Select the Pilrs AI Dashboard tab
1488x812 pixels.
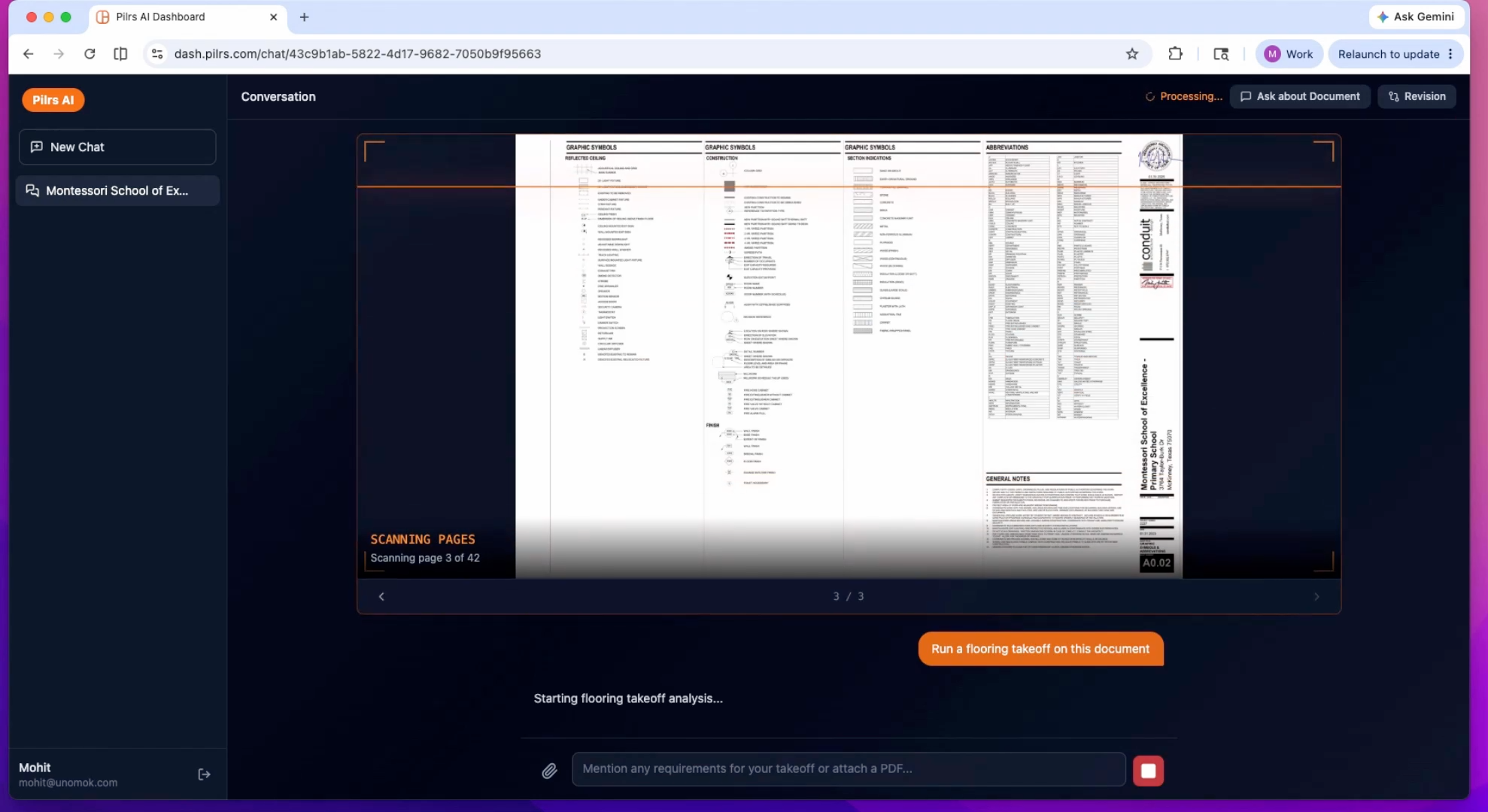click(x=188, y=17)
